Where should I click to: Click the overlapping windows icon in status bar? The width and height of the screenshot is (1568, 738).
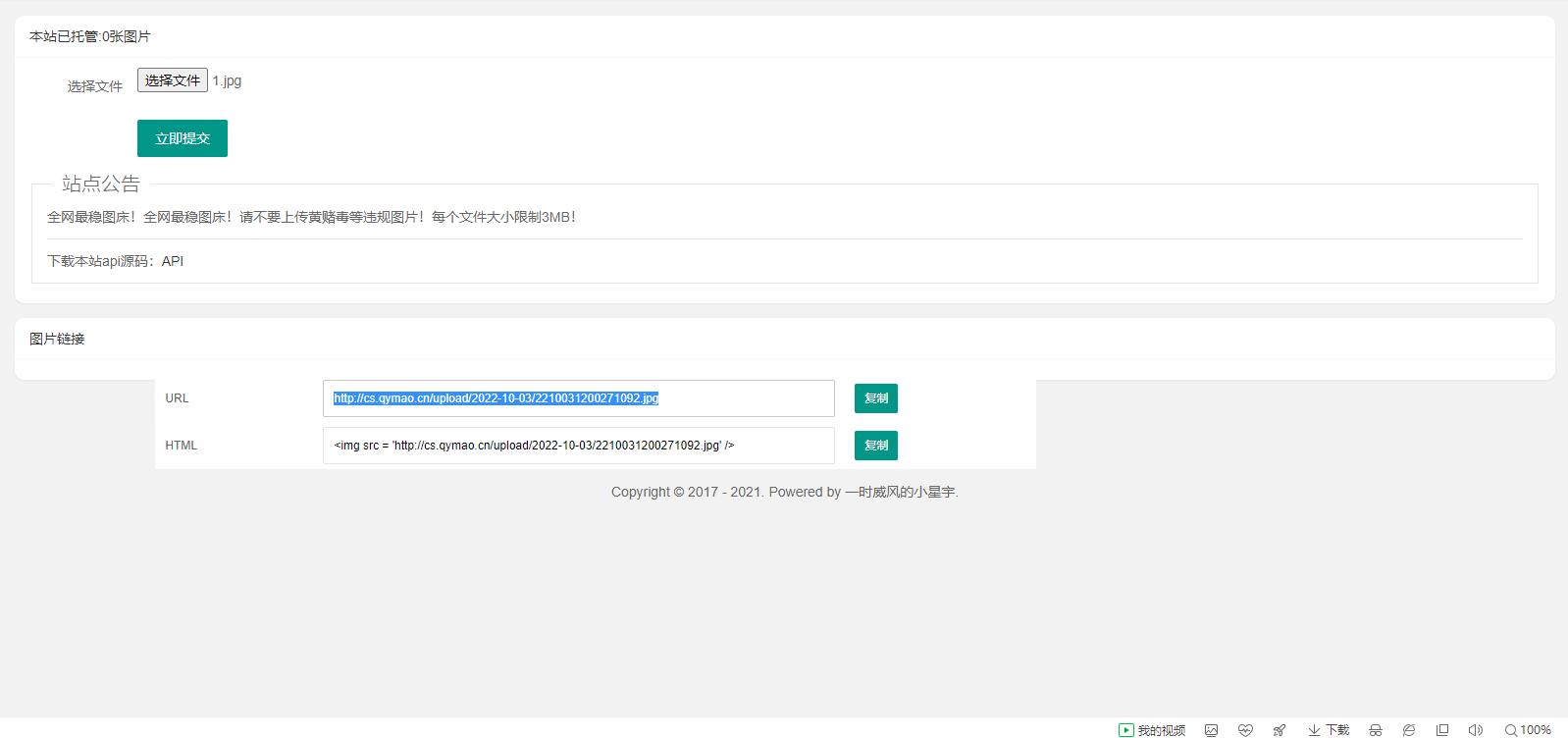tap(1442, 730)
